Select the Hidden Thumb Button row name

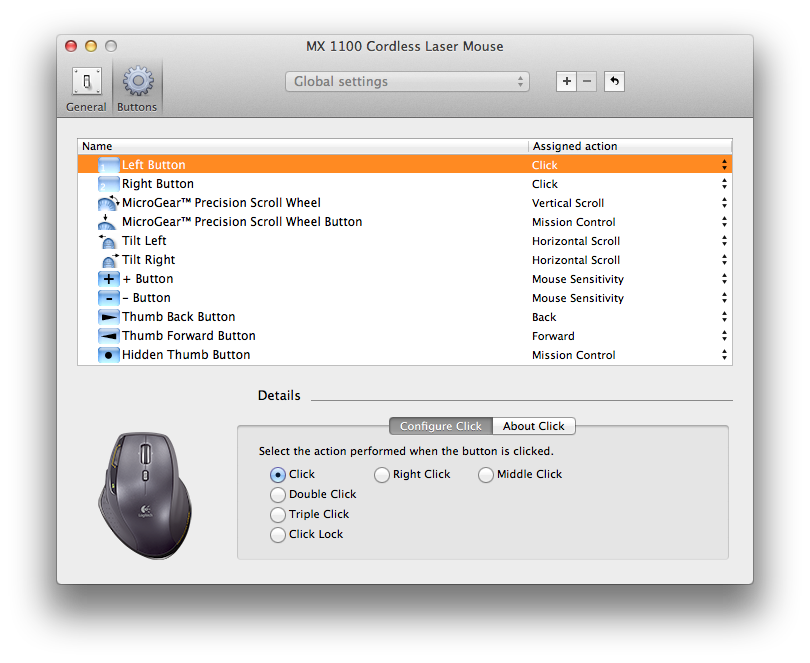[186, 355]
